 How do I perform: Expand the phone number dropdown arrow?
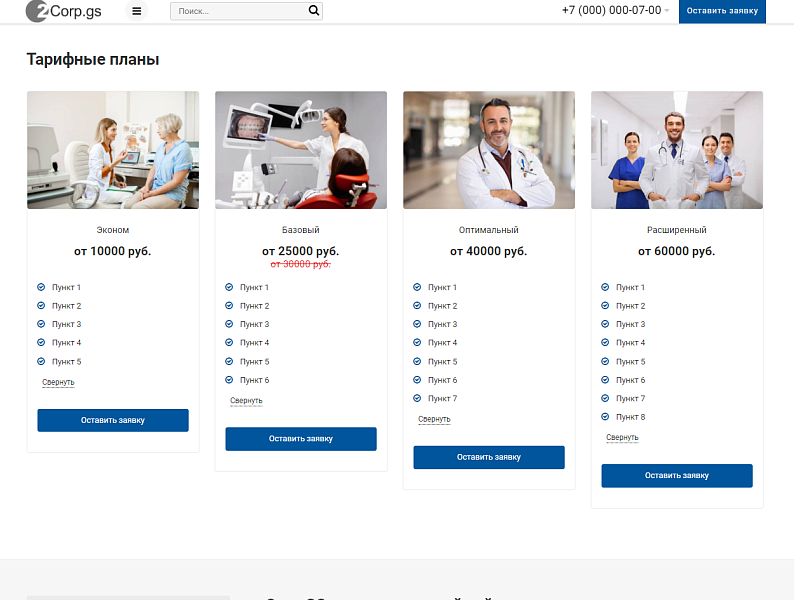pyautogui.click(x=667, y=11)
